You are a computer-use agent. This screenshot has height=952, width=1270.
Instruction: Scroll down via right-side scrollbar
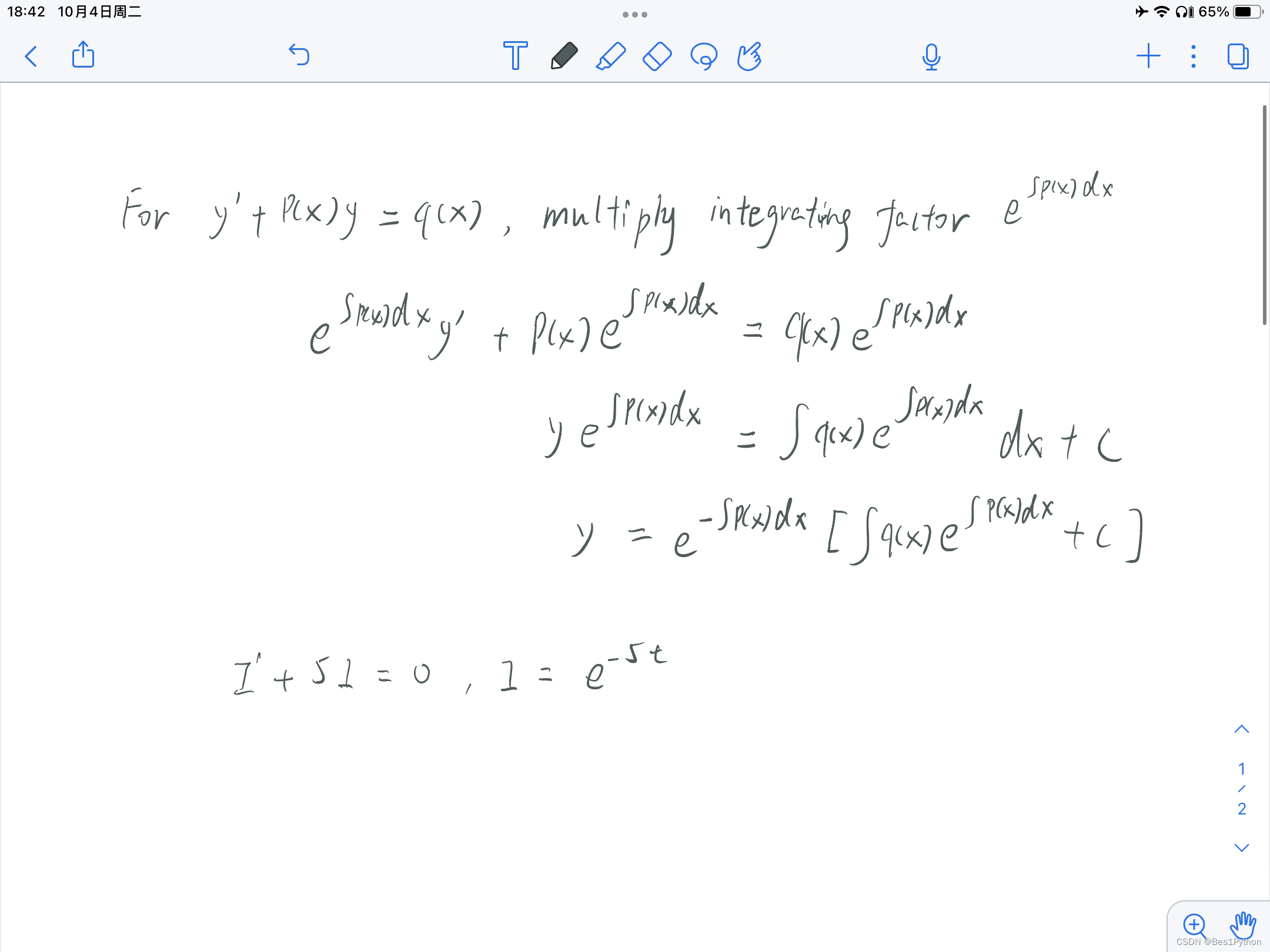pos(1243,846)
